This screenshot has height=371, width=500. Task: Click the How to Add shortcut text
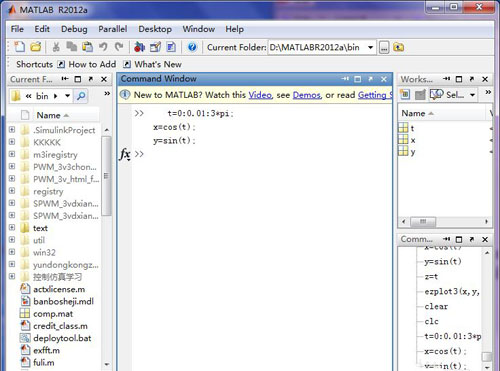tap(92, 64)
